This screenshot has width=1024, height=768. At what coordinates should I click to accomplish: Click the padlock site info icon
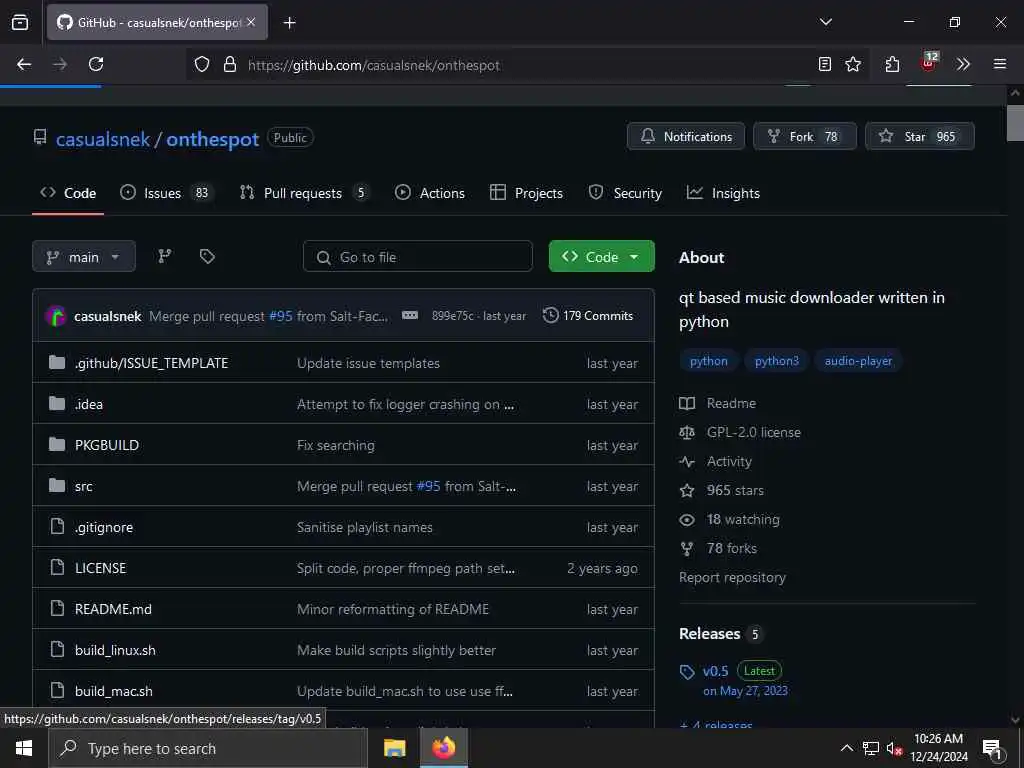[x=230, y=65]
